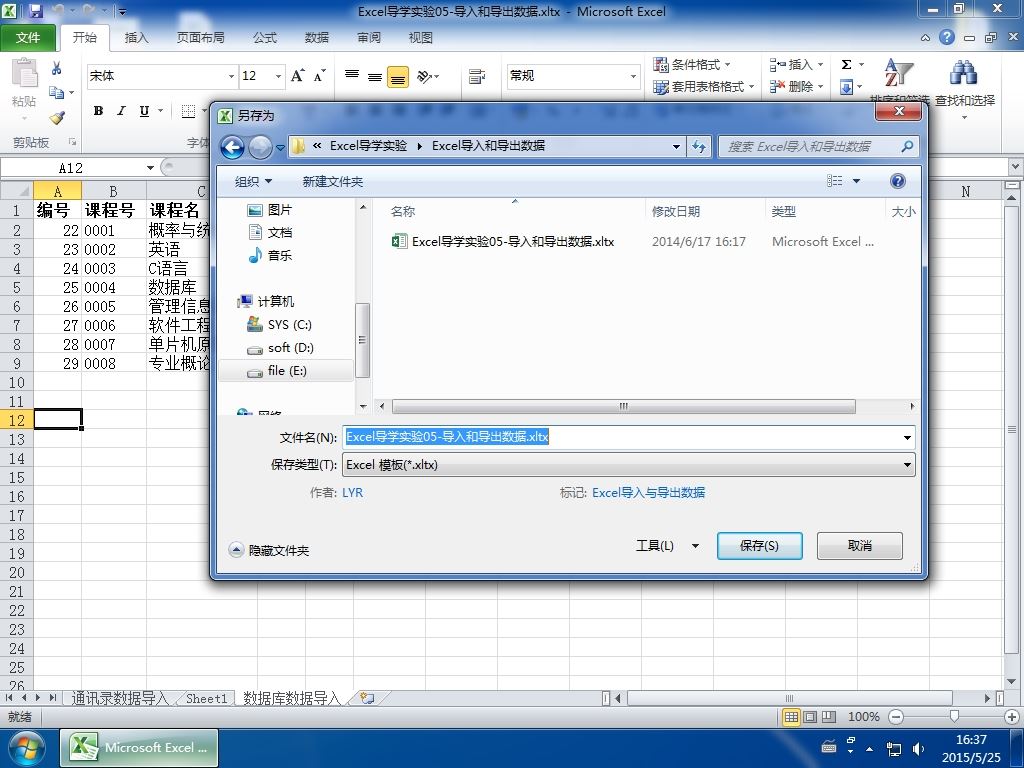Select Pictures in the navigation pane
Image resolution: width=1024 pixels, height=768 pixels.
click(x=270, y=210)
